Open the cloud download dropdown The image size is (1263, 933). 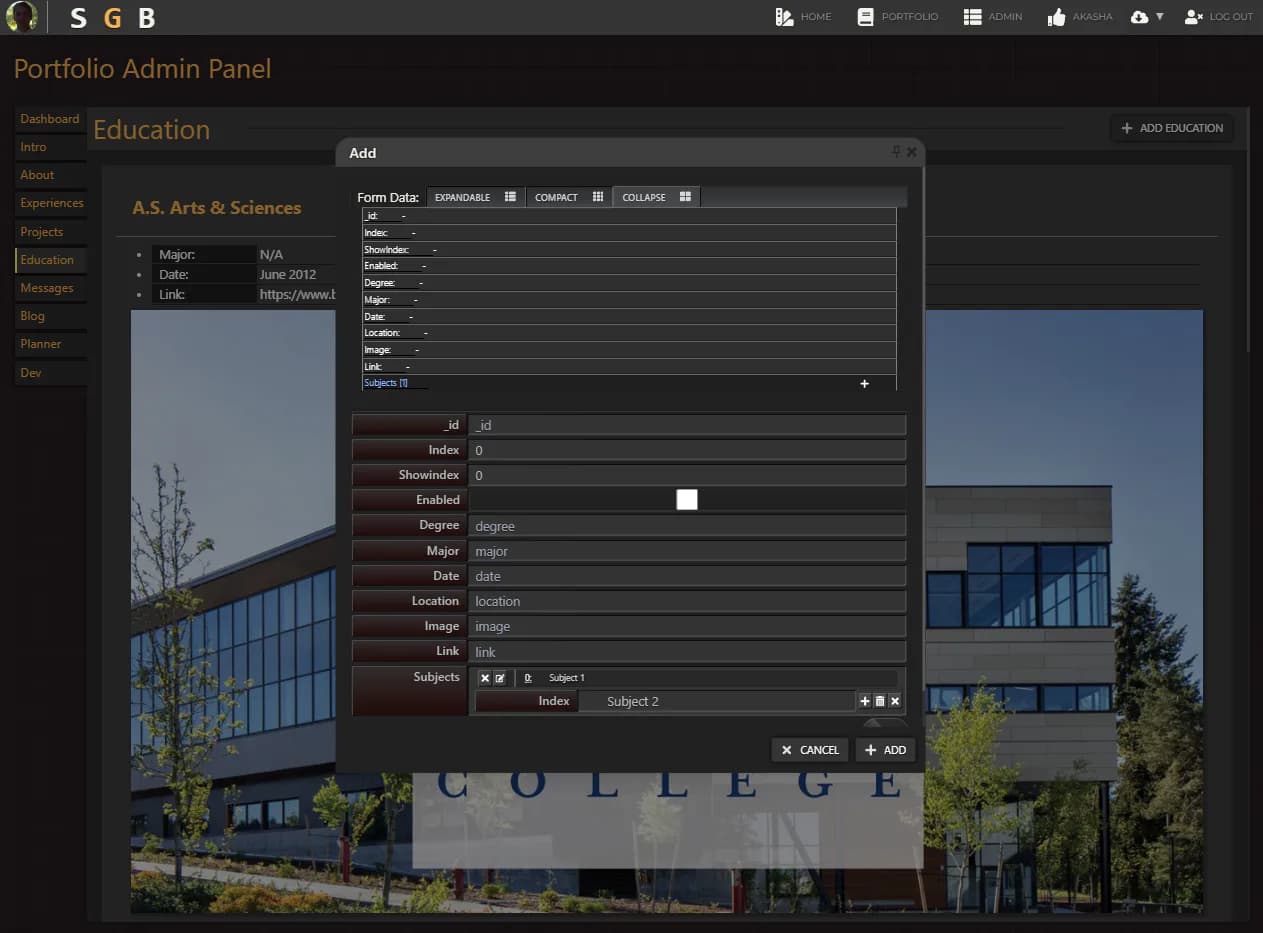click(1147, 17)
